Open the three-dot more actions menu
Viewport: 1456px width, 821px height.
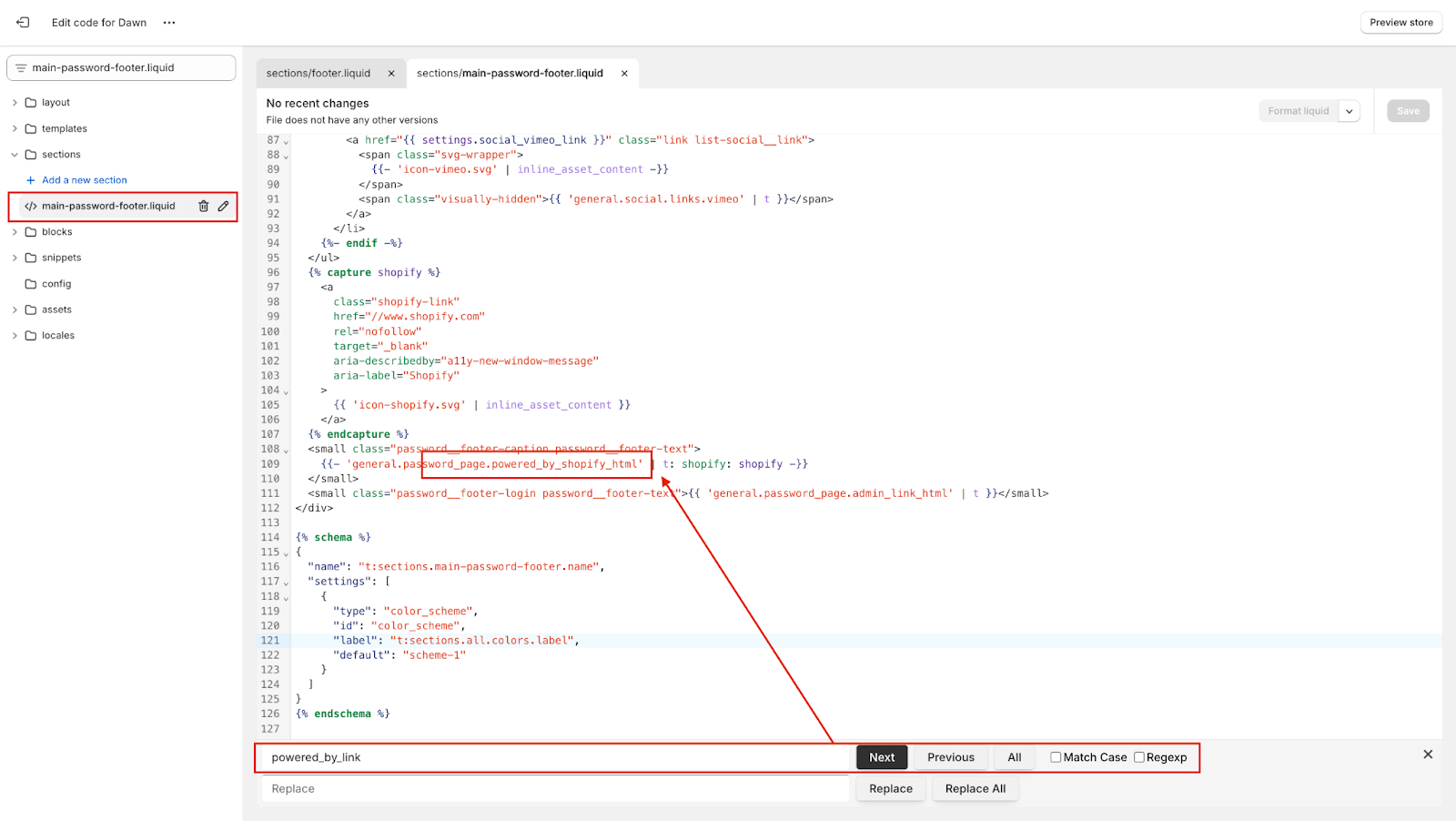tap(169, 23)
